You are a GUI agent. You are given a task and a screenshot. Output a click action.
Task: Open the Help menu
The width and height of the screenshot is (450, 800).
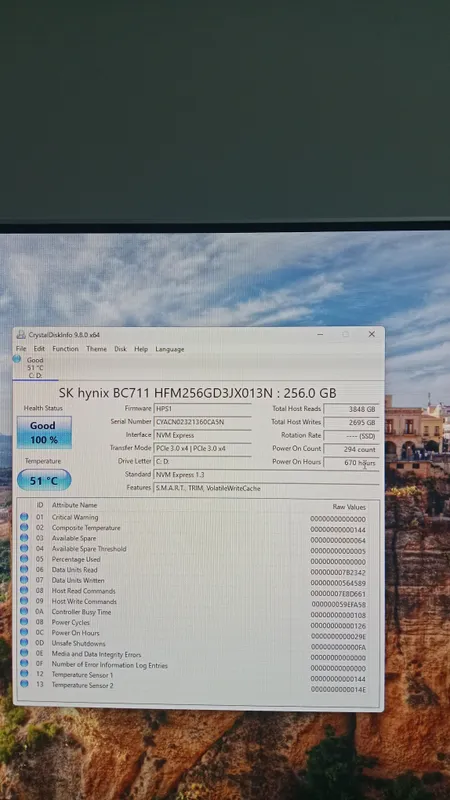point(141,349)
